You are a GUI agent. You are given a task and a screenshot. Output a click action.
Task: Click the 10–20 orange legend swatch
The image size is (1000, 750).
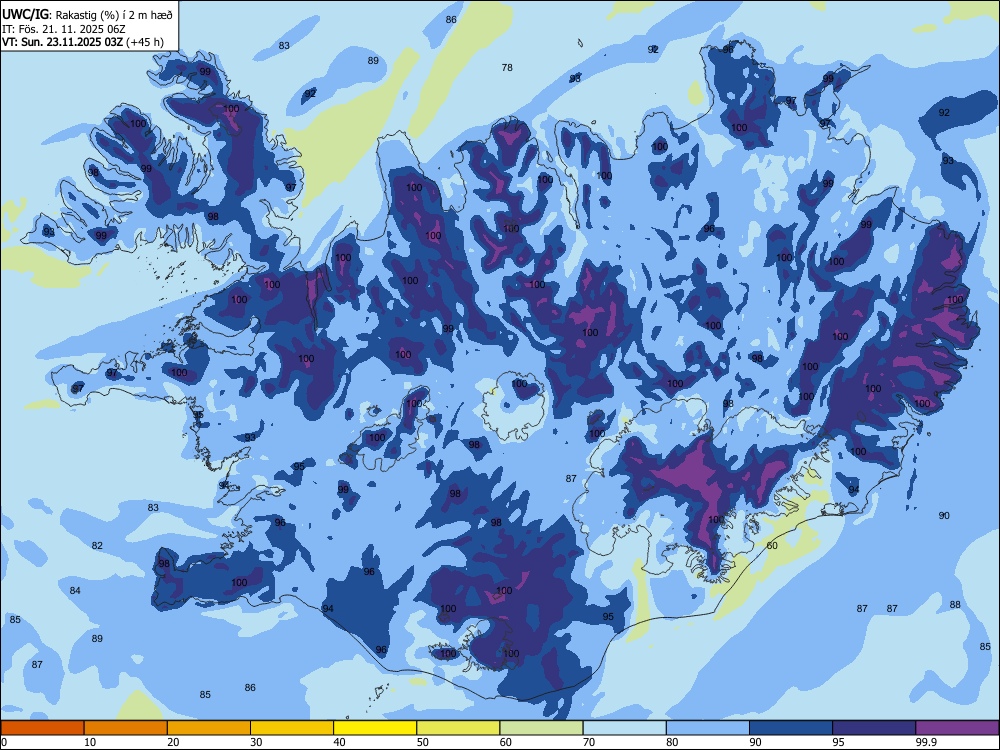[x=126, y=728]
